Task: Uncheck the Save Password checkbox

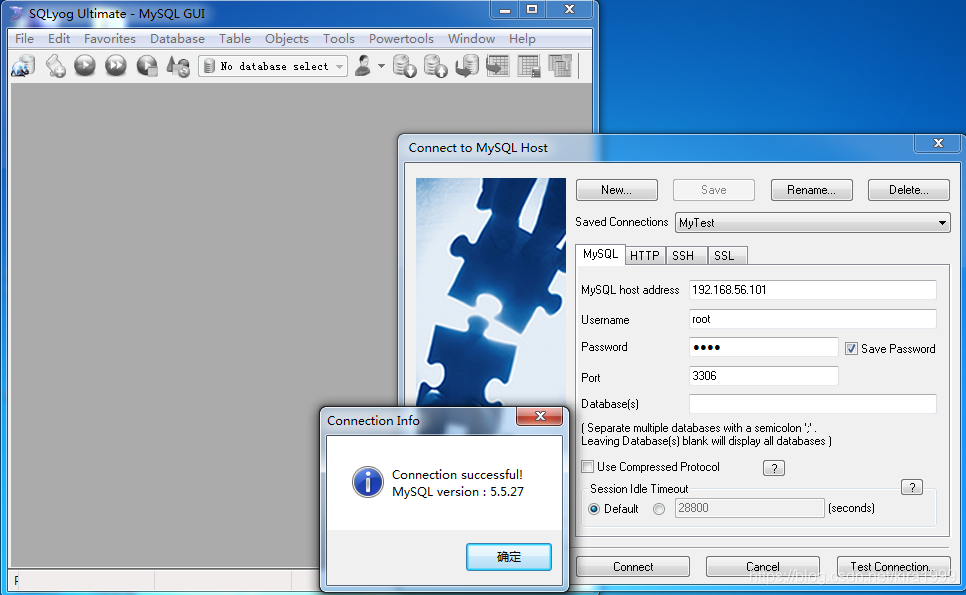Action: click(x=851, y=349)
